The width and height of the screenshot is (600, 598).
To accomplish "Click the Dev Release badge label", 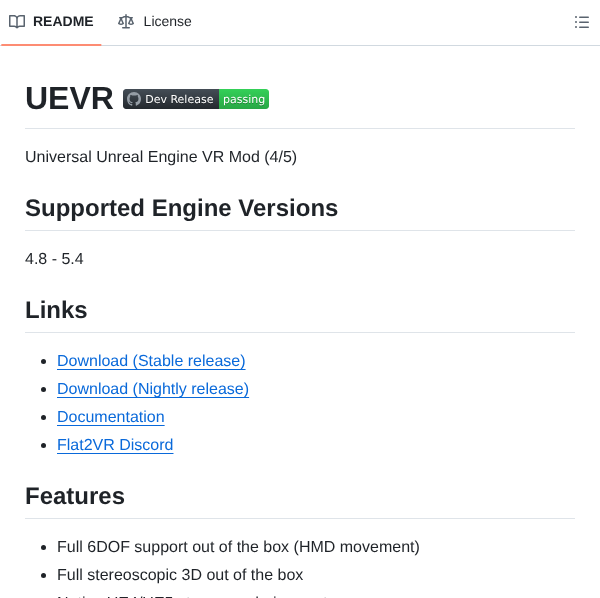I will coord(179,99).
